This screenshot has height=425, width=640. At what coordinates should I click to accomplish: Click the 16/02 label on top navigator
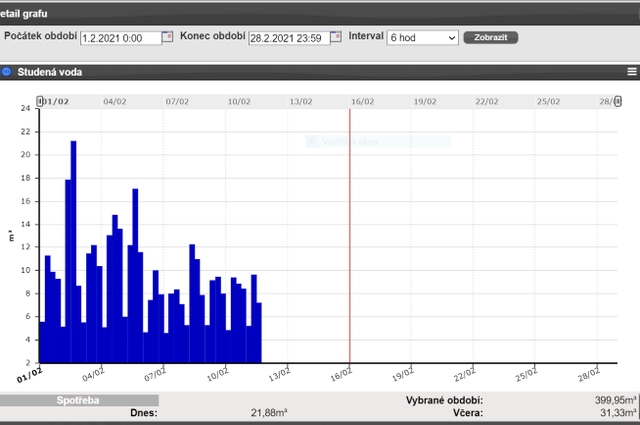pyautogui.click(x=362, y=101)
